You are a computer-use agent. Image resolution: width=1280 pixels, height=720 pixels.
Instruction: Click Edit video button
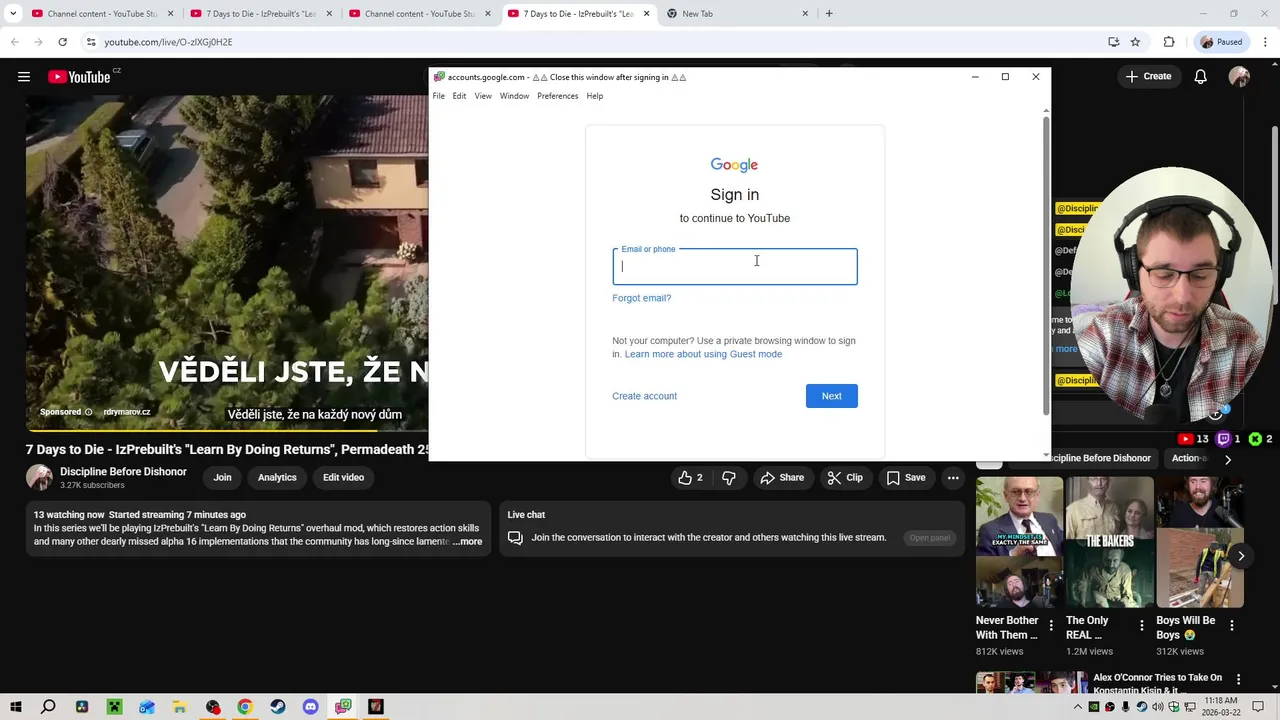click(x=343, y=478)
